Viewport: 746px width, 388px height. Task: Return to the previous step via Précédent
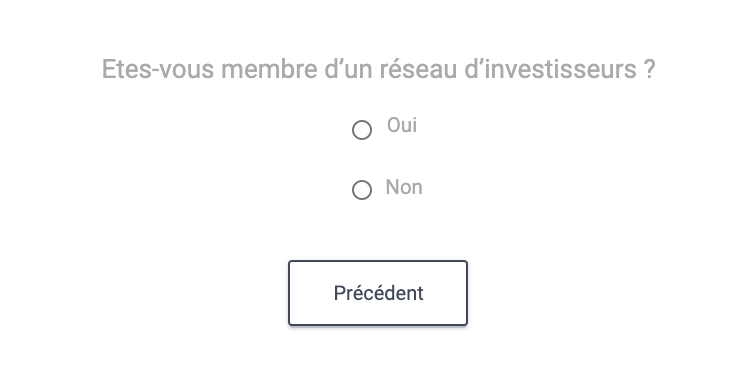tap(378, 293)
